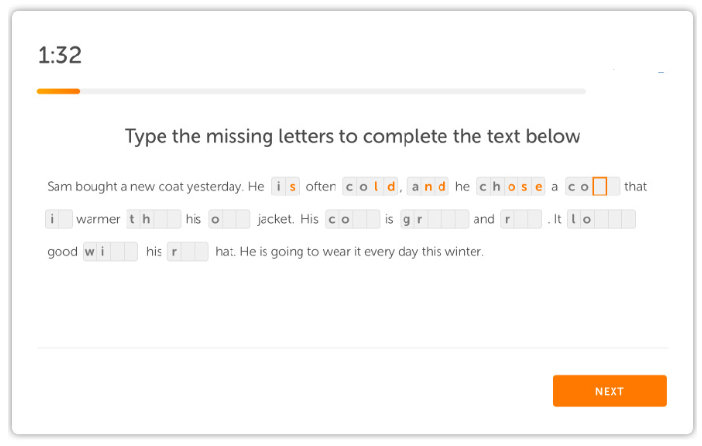Click the orange NEXT button
This screenshot has height=446, width=702.
pyautogui.click(x=609, y=391)
